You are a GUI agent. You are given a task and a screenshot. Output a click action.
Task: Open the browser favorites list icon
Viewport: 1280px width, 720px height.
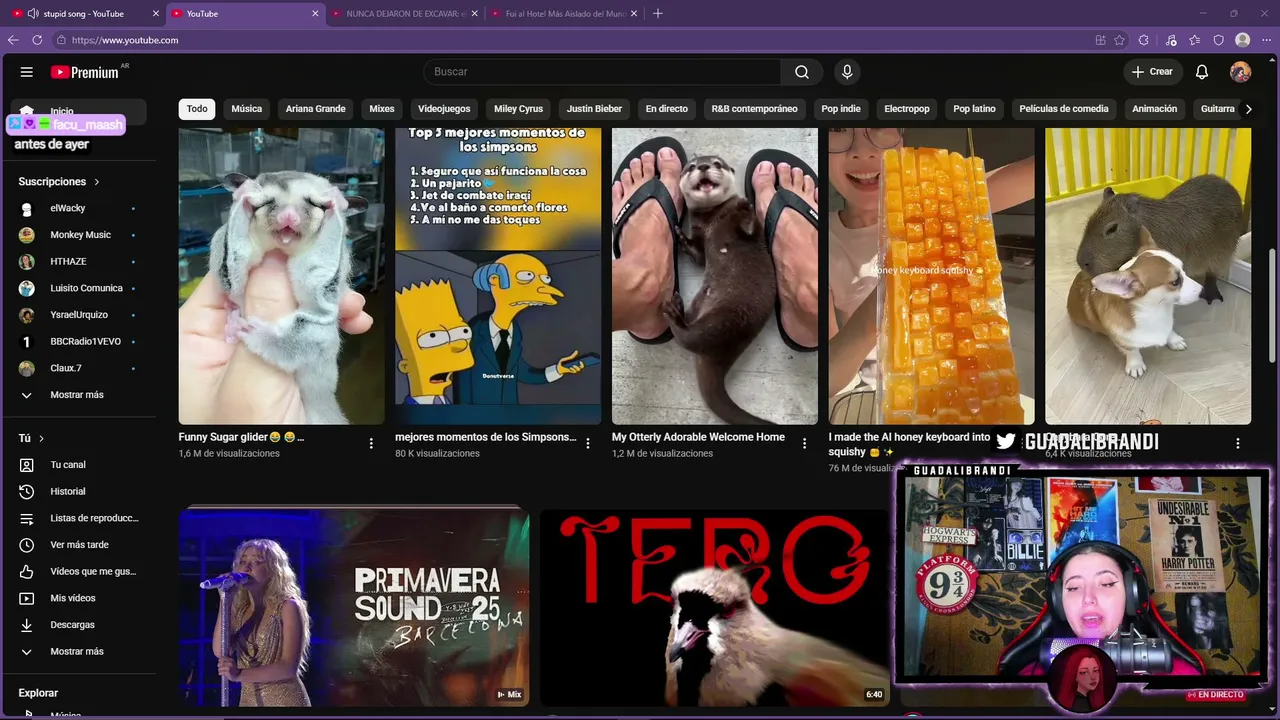tap(1195, 40)
